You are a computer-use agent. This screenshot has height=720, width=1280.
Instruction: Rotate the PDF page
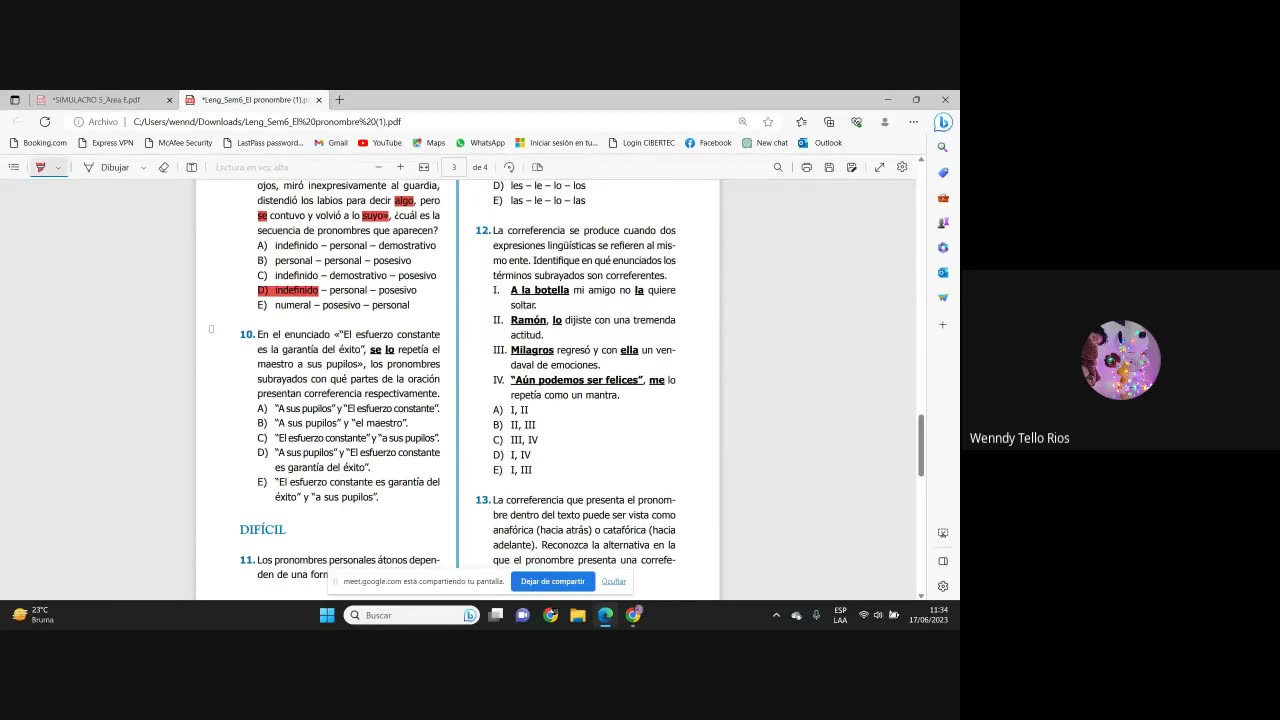point(509,167)
